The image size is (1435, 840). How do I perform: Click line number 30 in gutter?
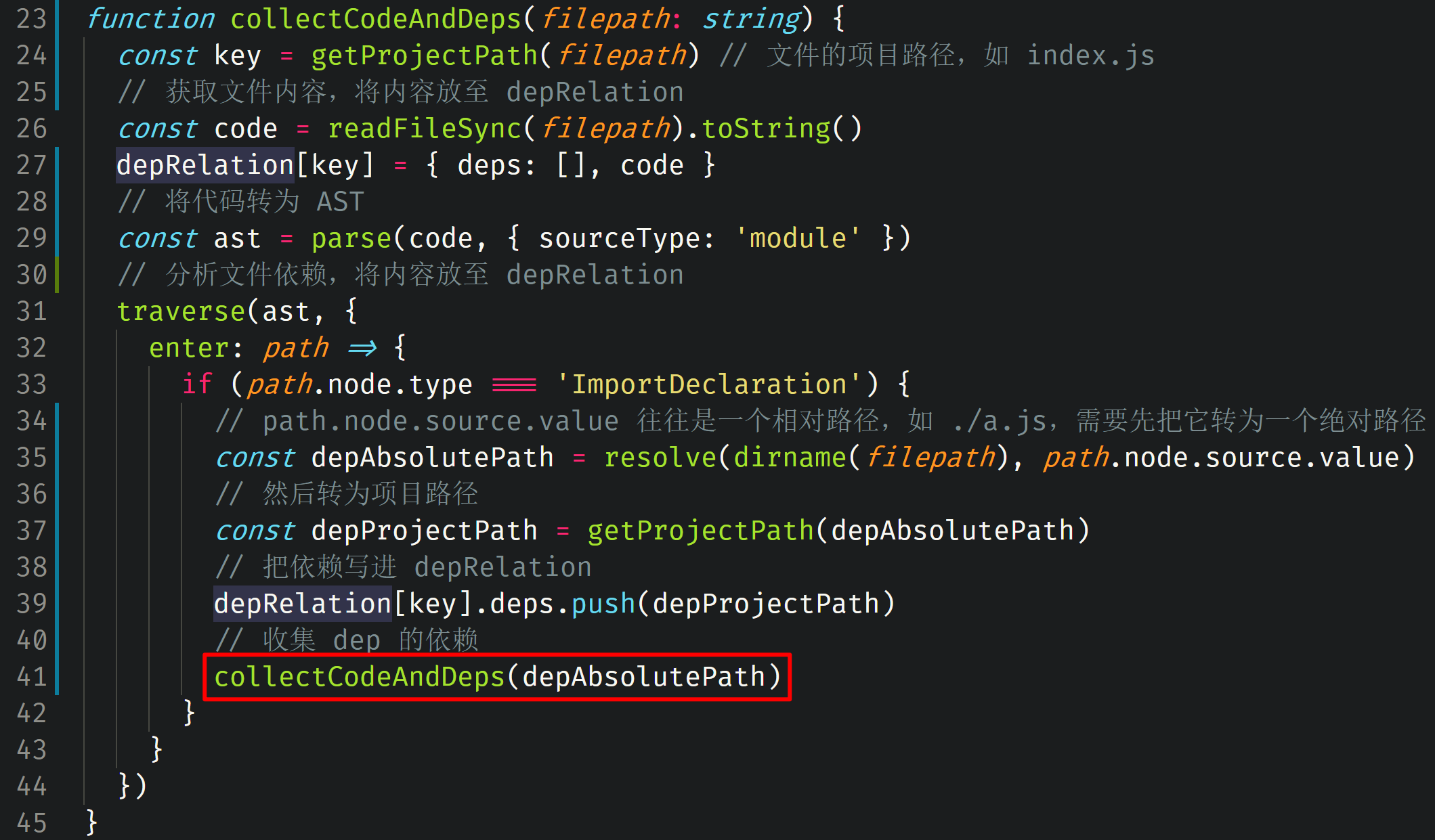point(32,275)
